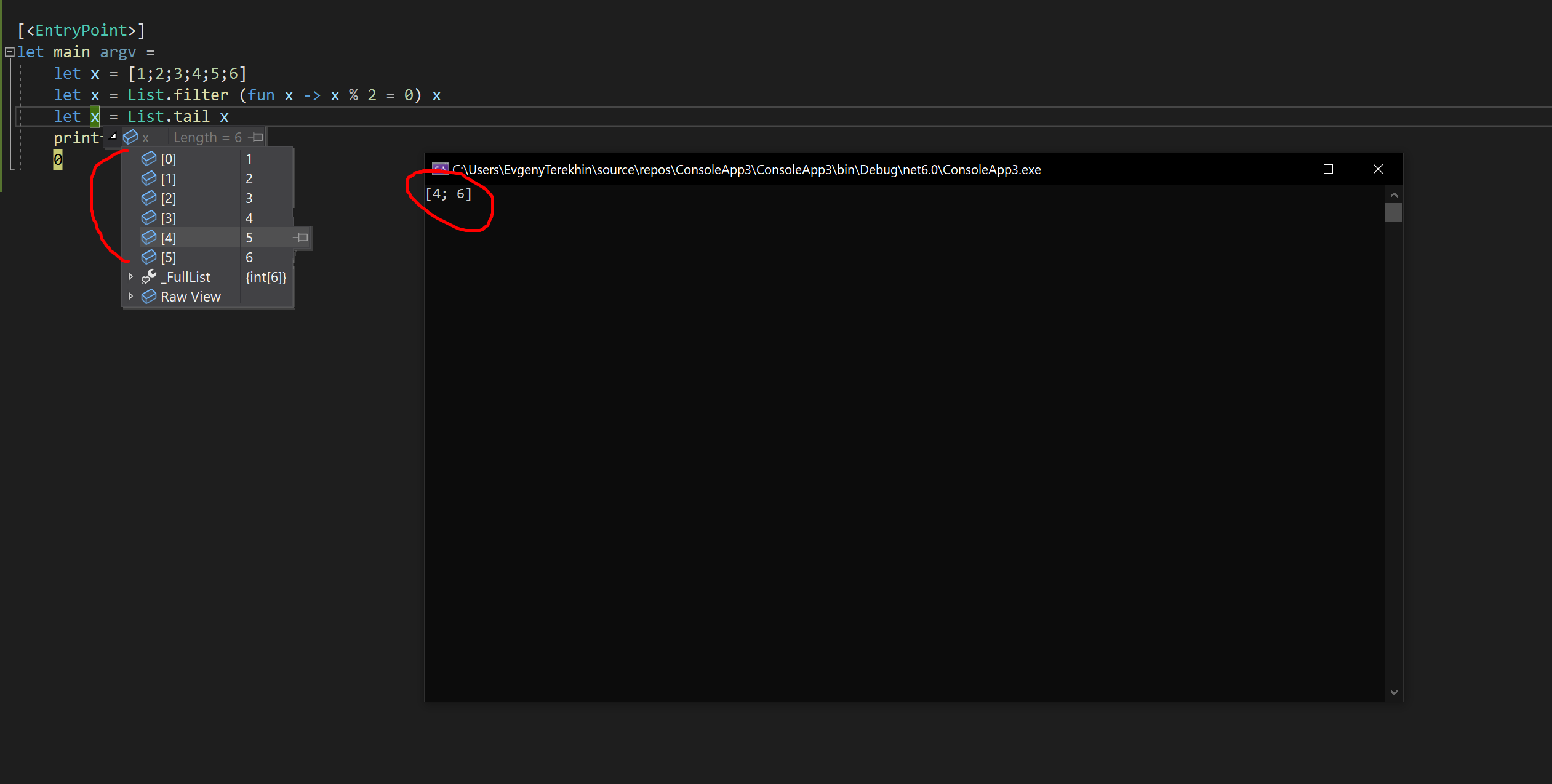Viewport: 1552px width, 784px height.
Task: Click the wrench icon next to _FullList
Action: point(148,276)
